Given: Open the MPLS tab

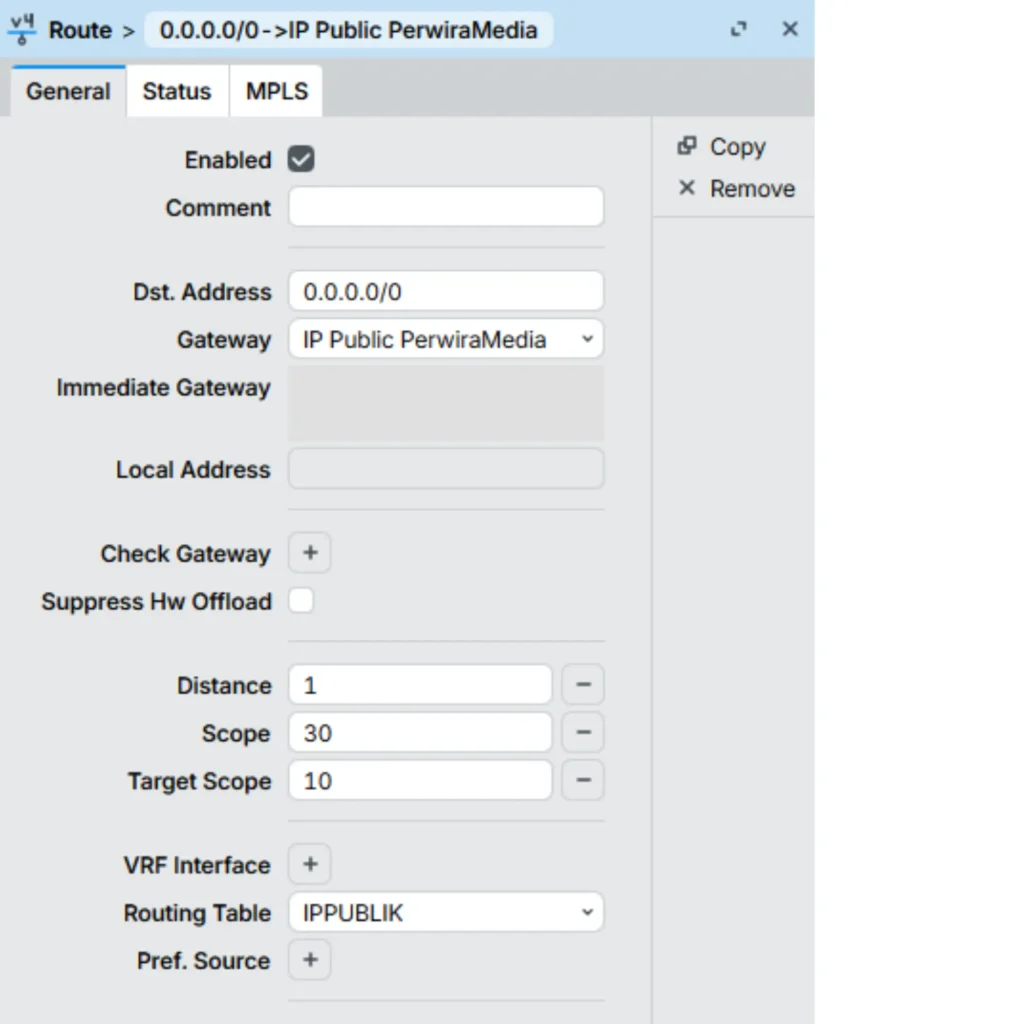Looking at the screenshot, I should pos(277,91).
